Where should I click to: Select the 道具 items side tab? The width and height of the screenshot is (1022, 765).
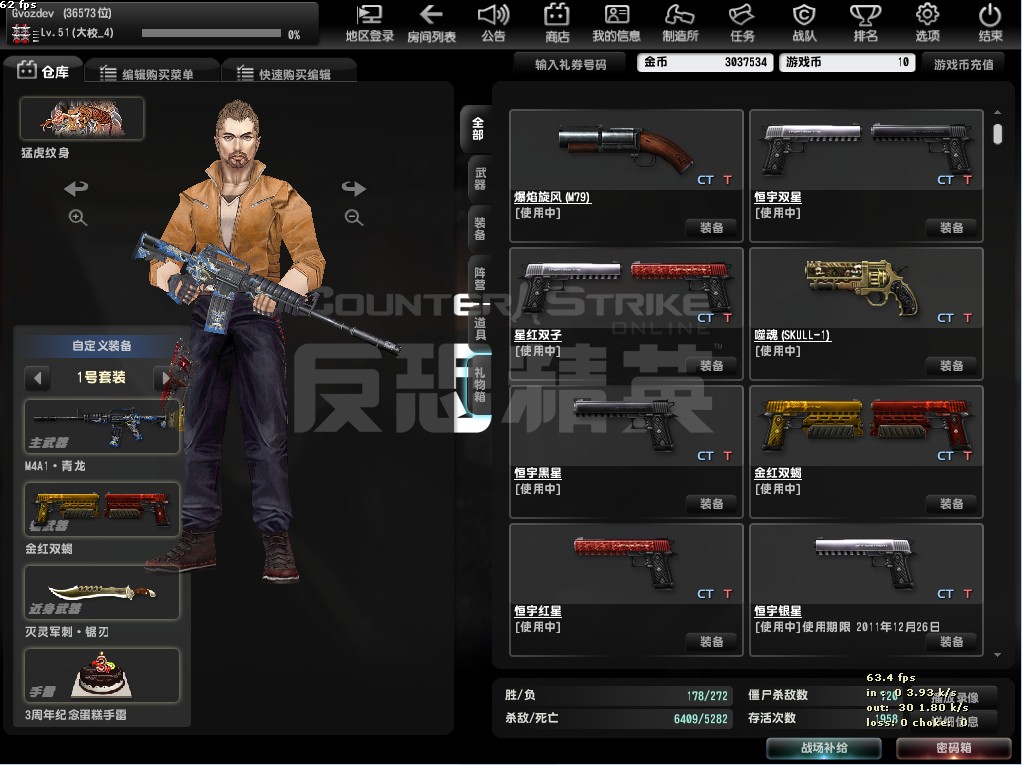[x=480, y=329]
